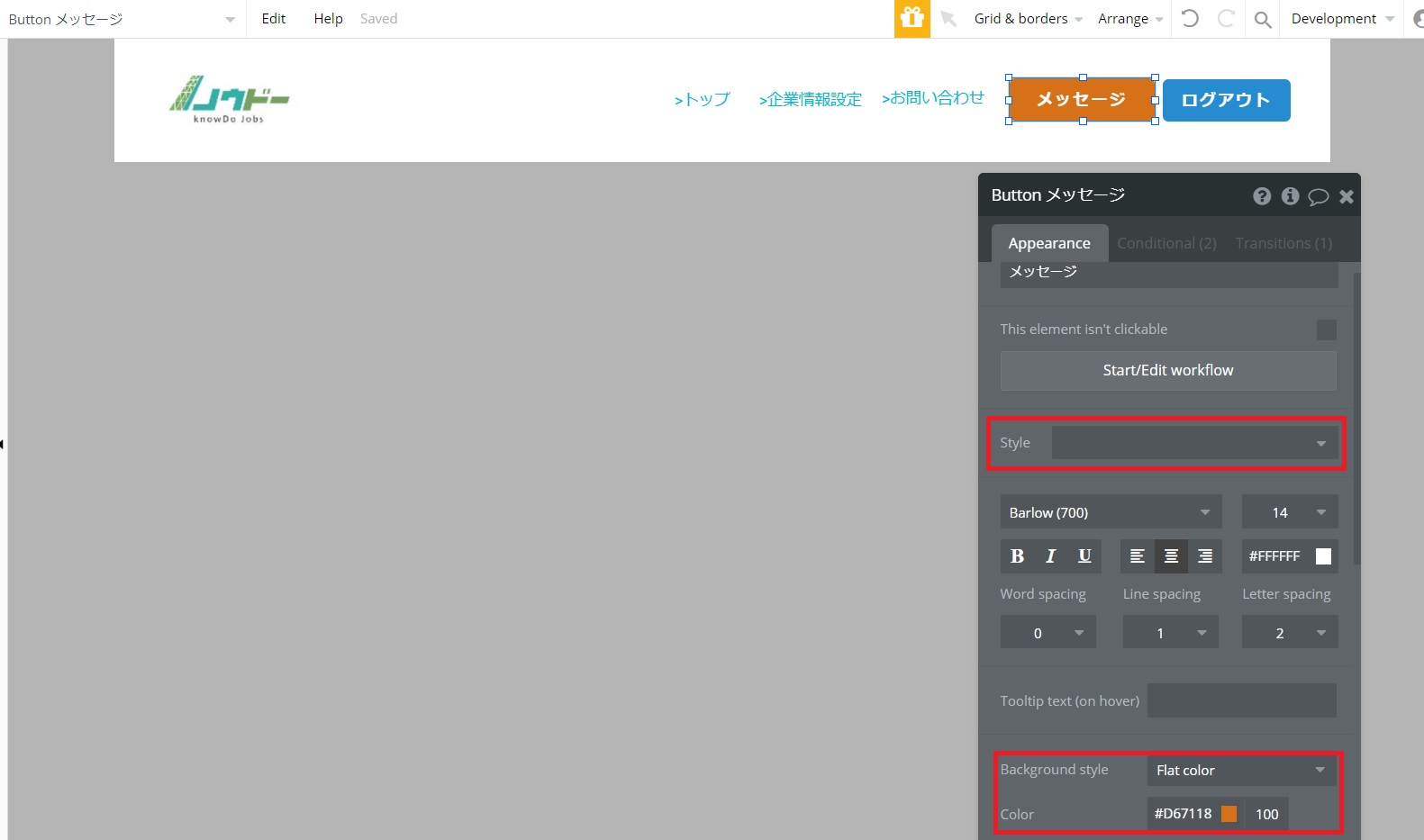Open the element selector dropdown at top left
This screenshot has height=840, width=1424.
122,19
